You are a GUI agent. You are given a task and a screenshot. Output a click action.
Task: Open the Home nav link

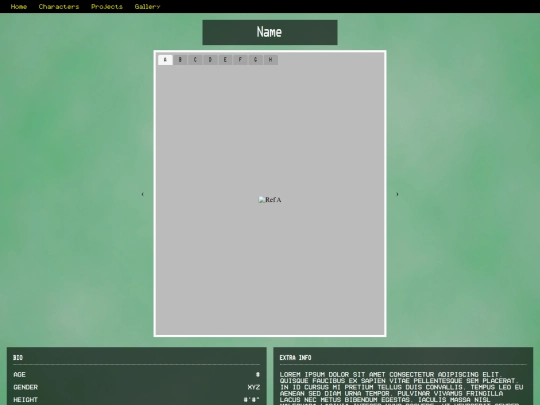[x=19, y=7]
